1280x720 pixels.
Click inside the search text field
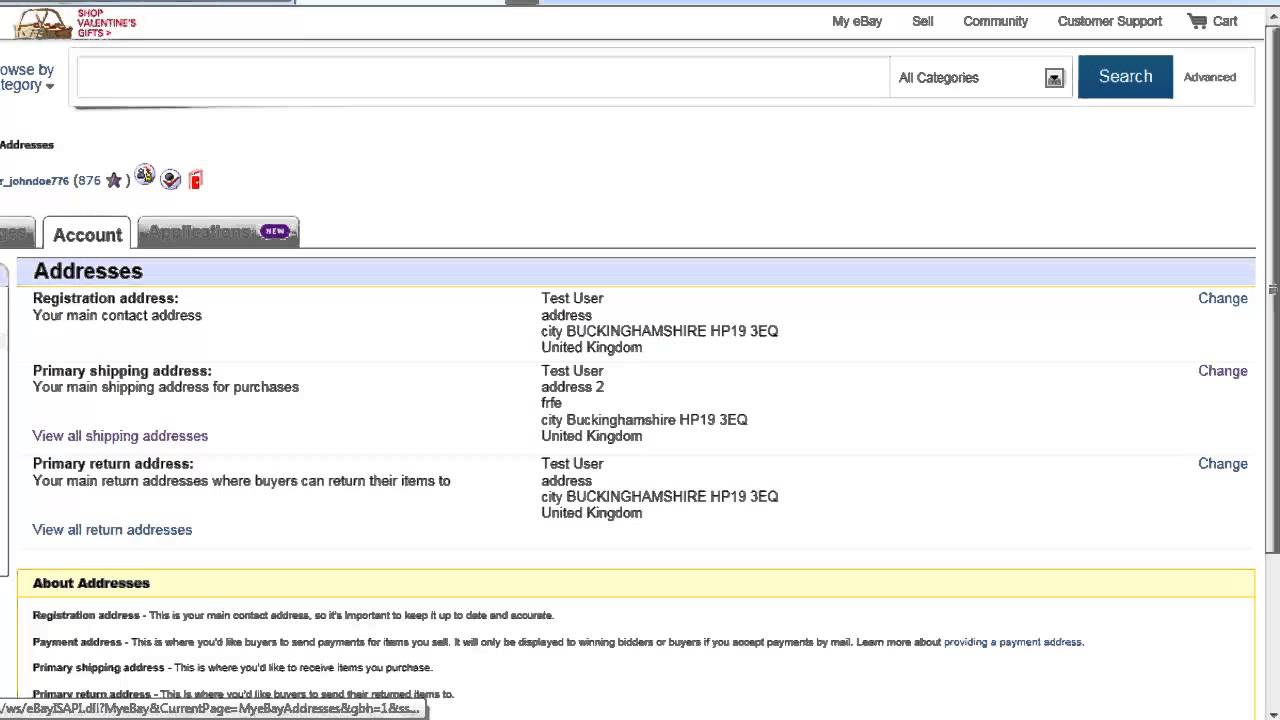coord(483,77)
